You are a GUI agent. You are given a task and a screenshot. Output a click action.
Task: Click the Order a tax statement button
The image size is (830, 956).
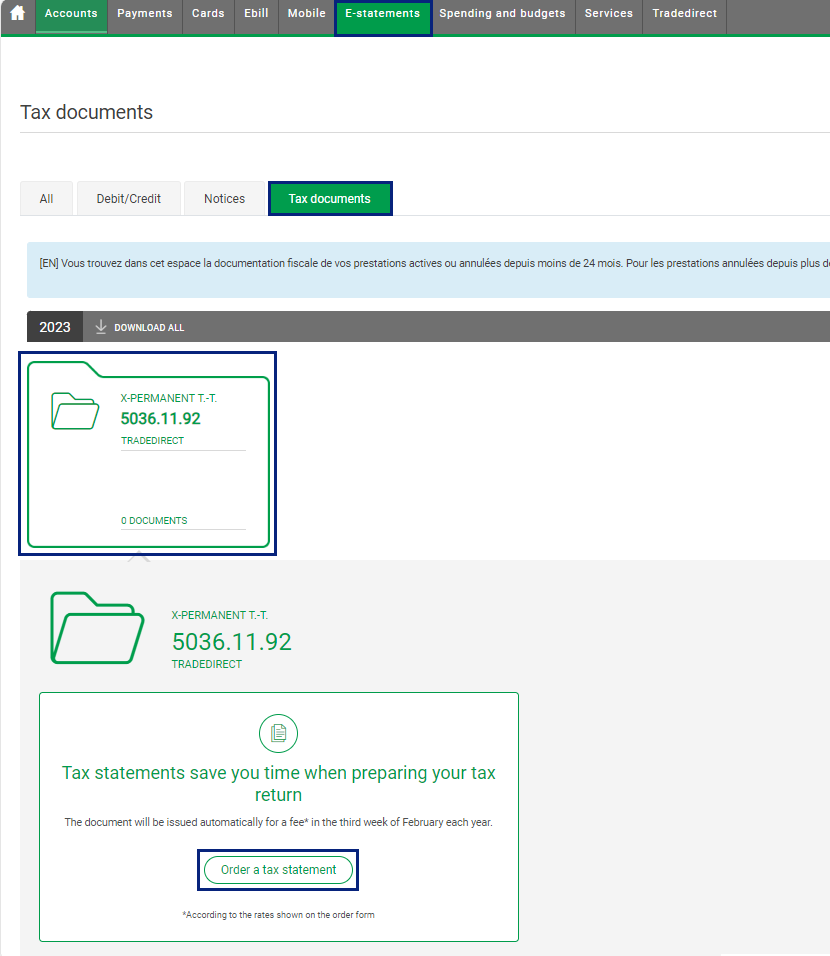coord(279,869)
